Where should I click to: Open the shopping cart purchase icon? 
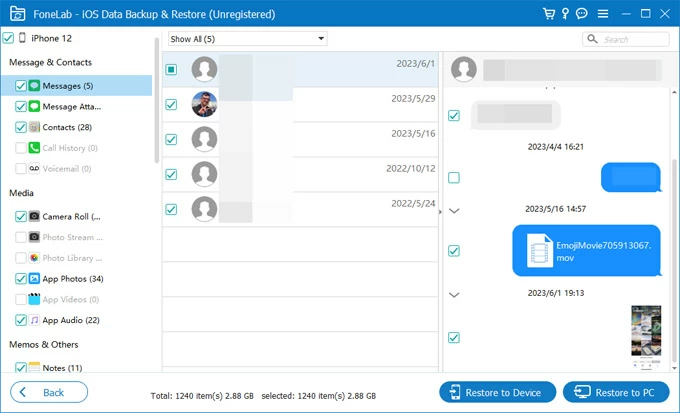tap(549, 14)
